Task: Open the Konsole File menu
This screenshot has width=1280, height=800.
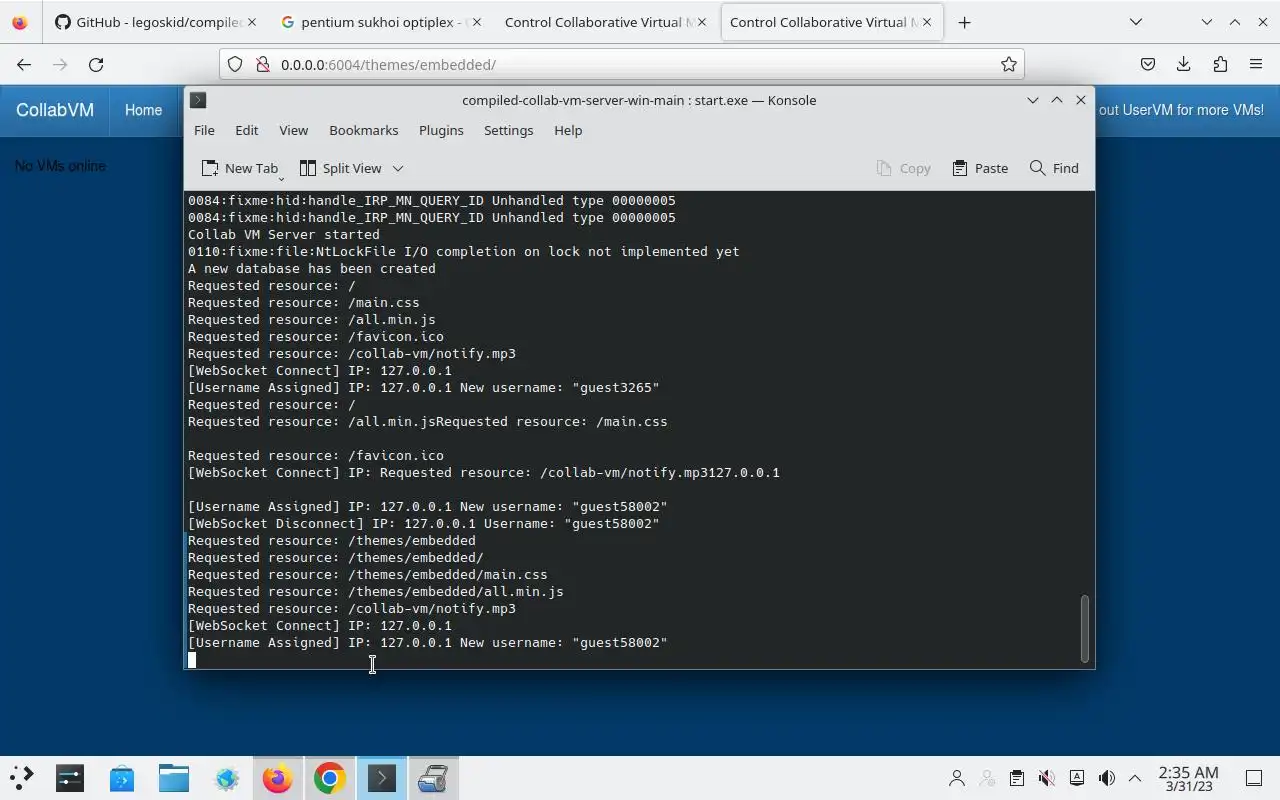Action: pos(204,130)
